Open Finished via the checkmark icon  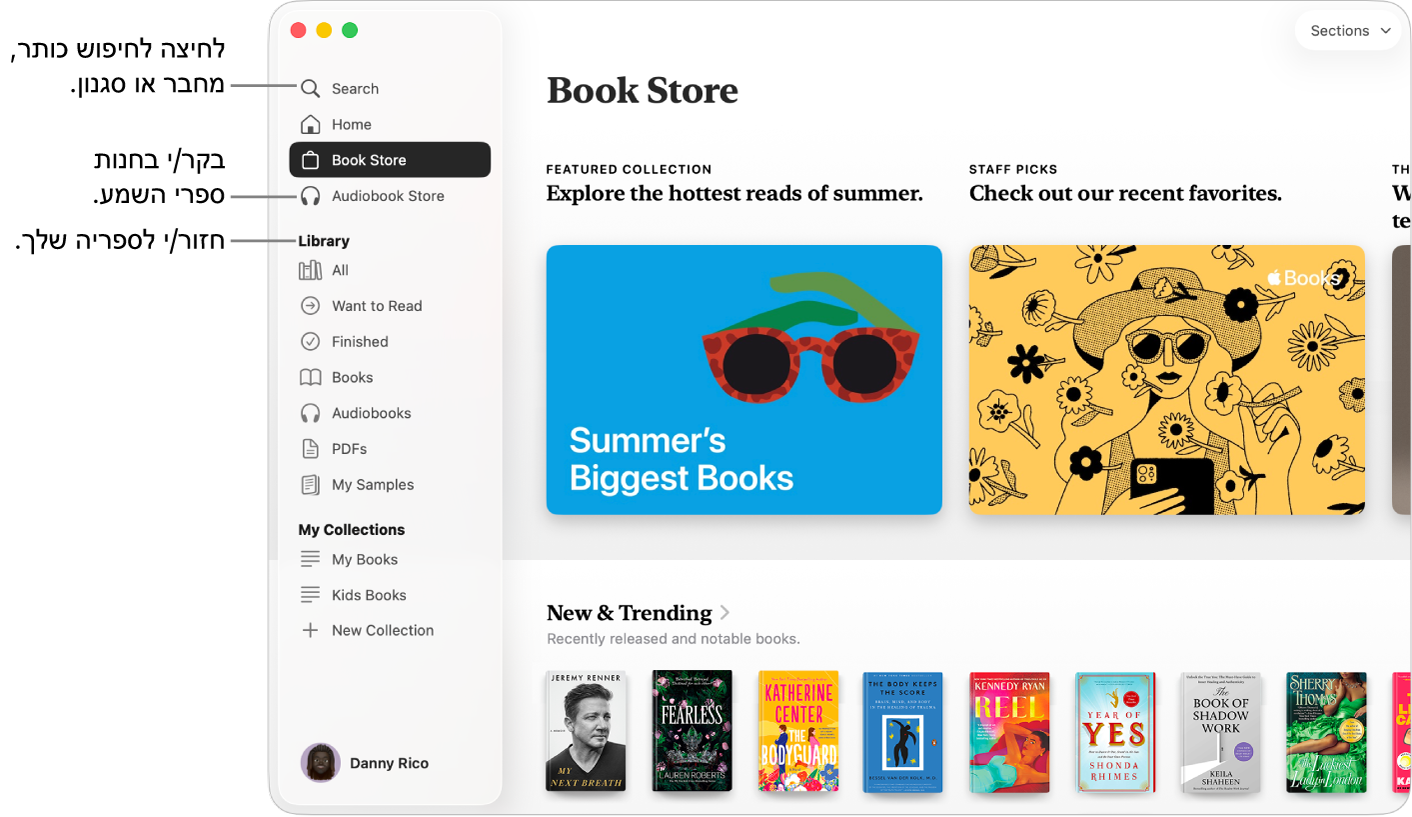tap(311, 342)
